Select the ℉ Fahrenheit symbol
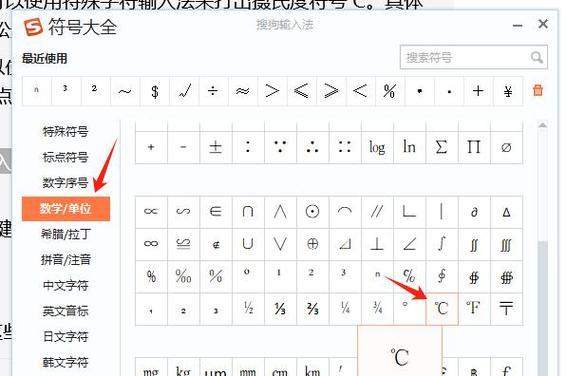This screenshot has width=566, height=376. click(474, 309)
